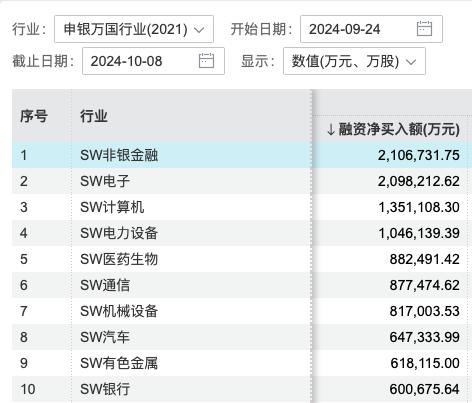Click value 1,046,139.39
472x403 pixels.
(419, 233)
